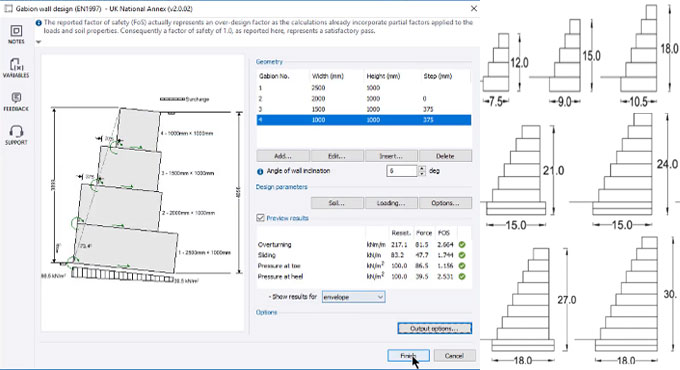Image resolution: width=680 pixels, height=370 pixels.
Task: Click green pass icon for Pressure at toe
Action: click(462, 266)
